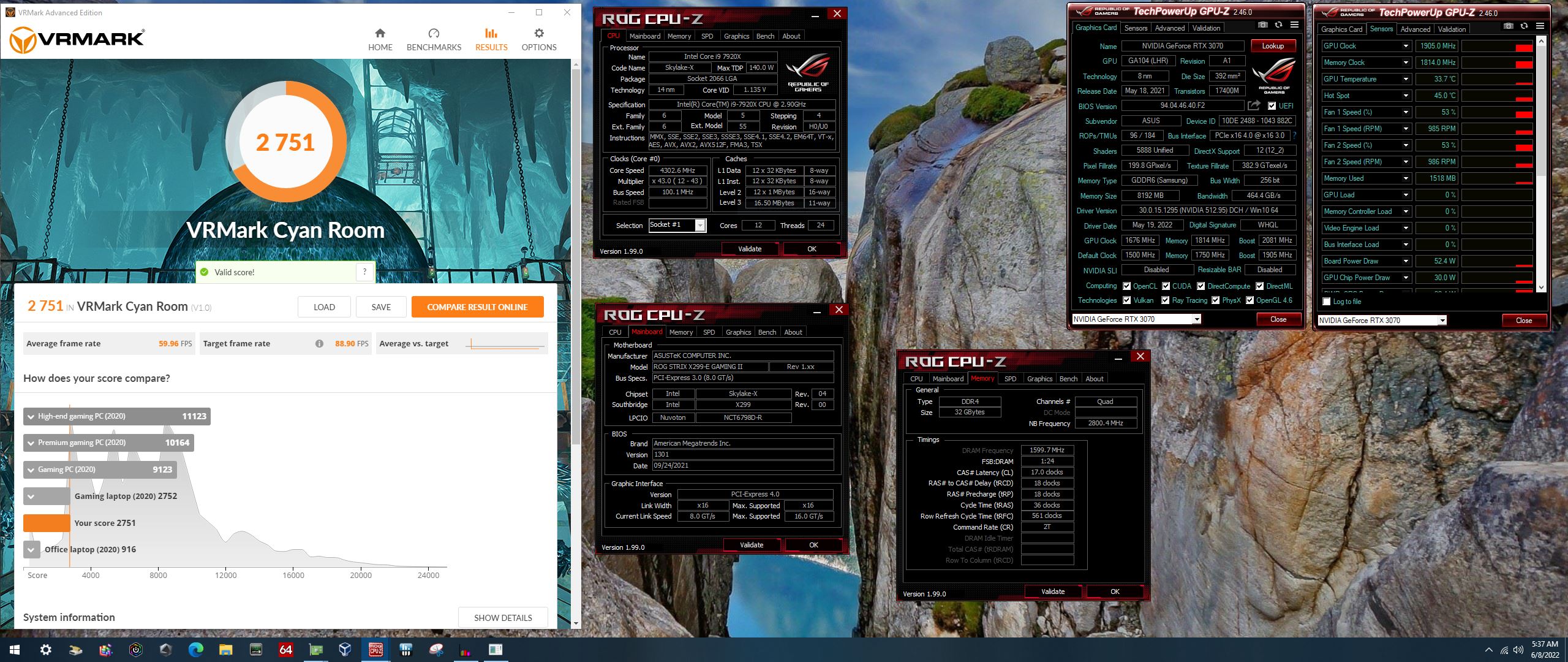Open GPU-Z graphics card icon in the taskbar
This screenshot has width=1568, height=662.
[315, 650]
